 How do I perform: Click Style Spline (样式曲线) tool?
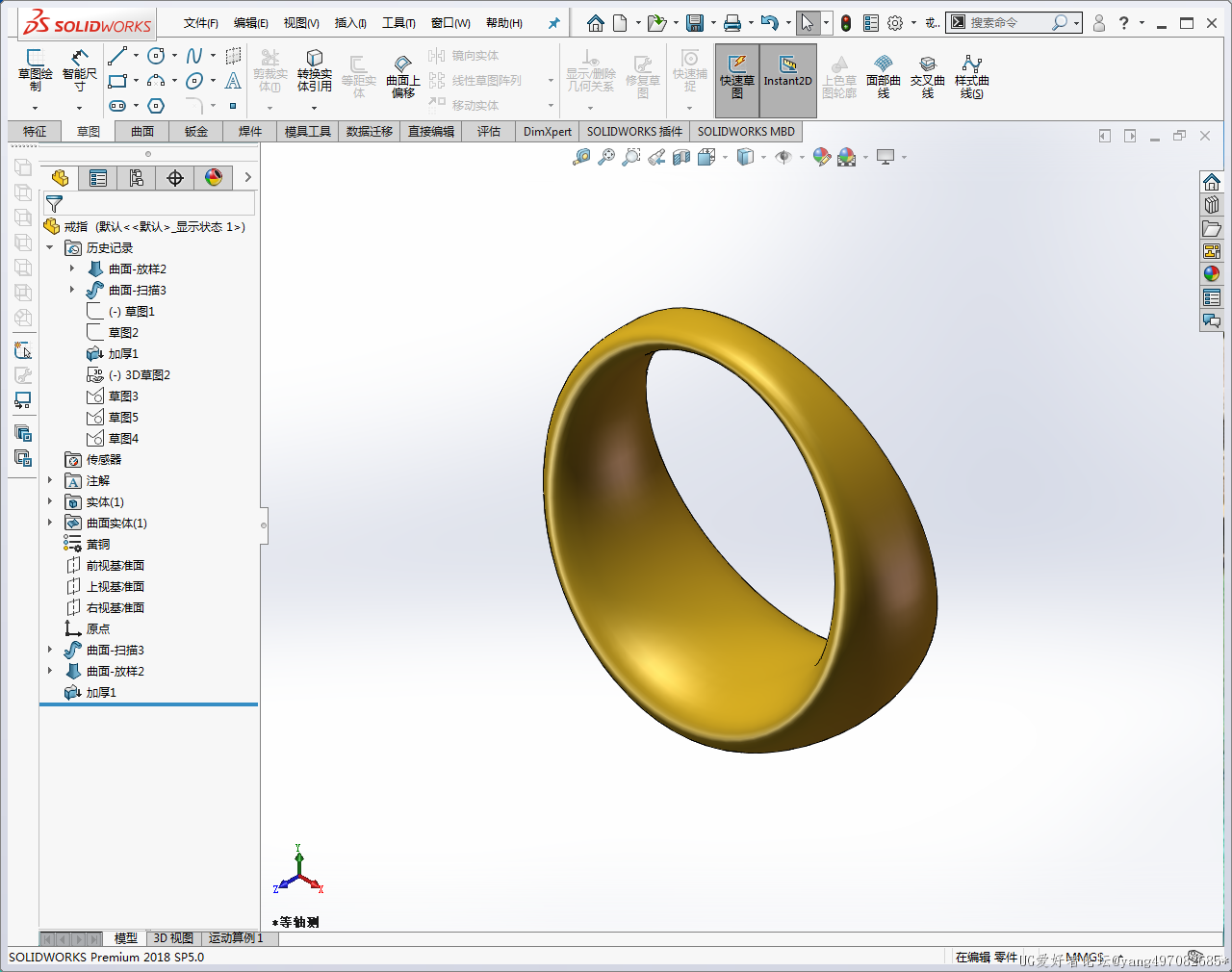[971, 77]
